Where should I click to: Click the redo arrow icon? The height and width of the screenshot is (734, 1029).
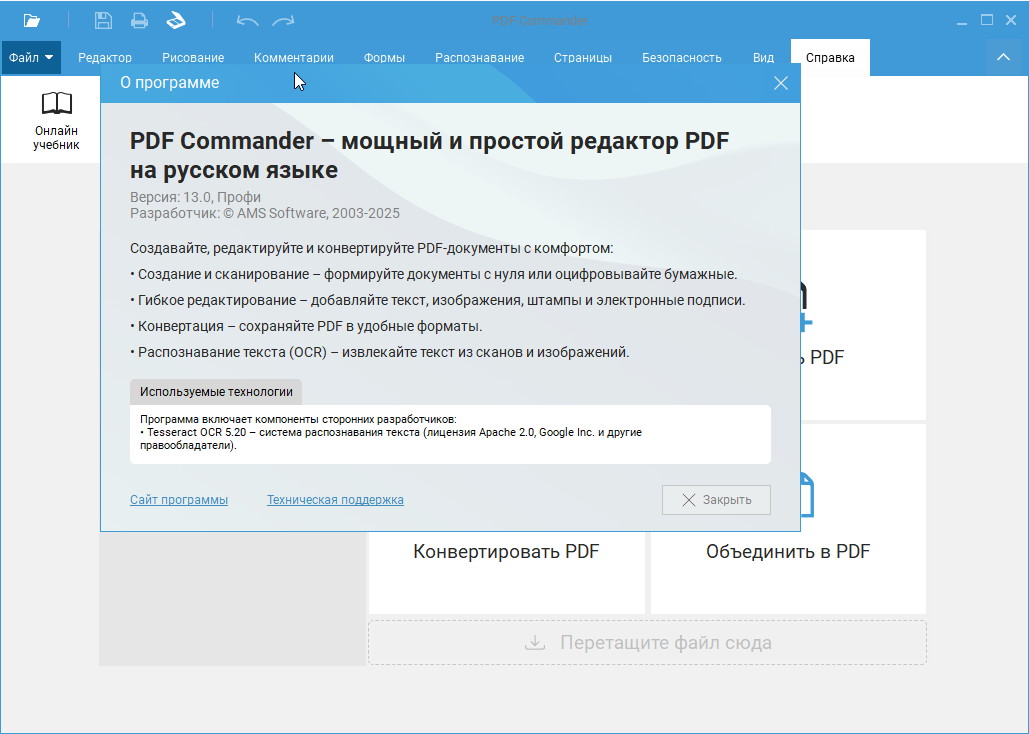[284, 21]
